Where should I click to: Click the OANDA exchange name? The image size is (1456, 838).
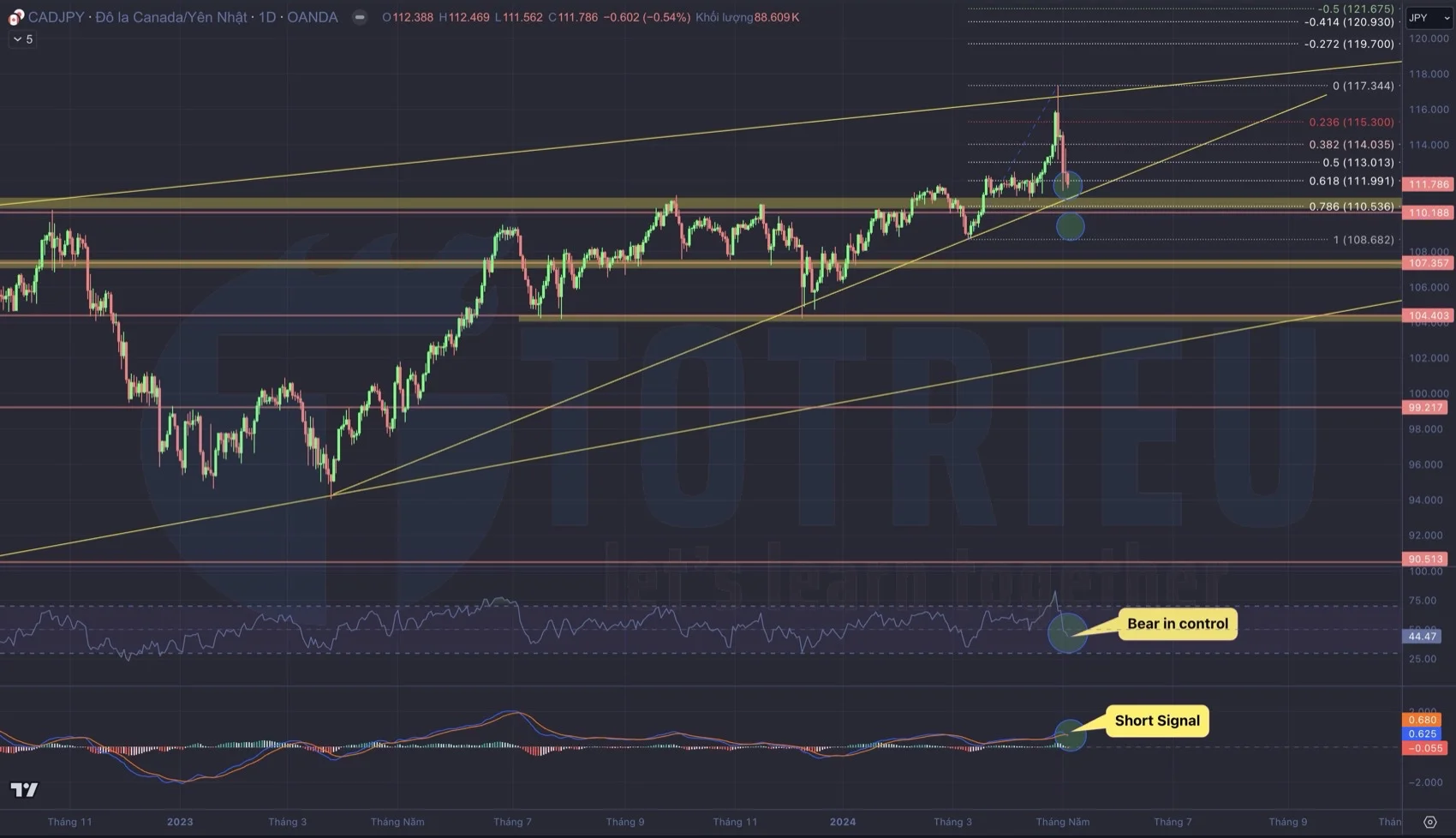point(313,16)
